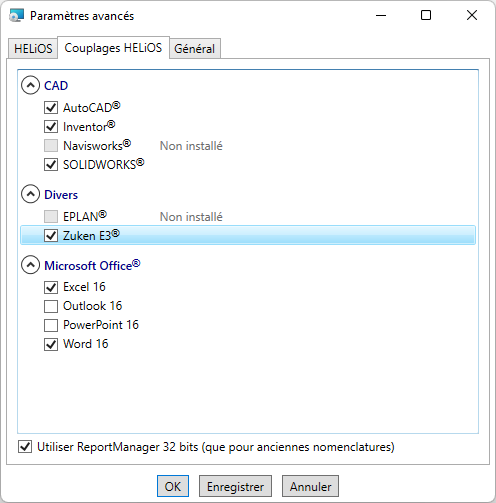The height and width of the screenshot is (503, 496).
Task: Enable the PowerPoint 16 coupling
Action: [51, 325]
